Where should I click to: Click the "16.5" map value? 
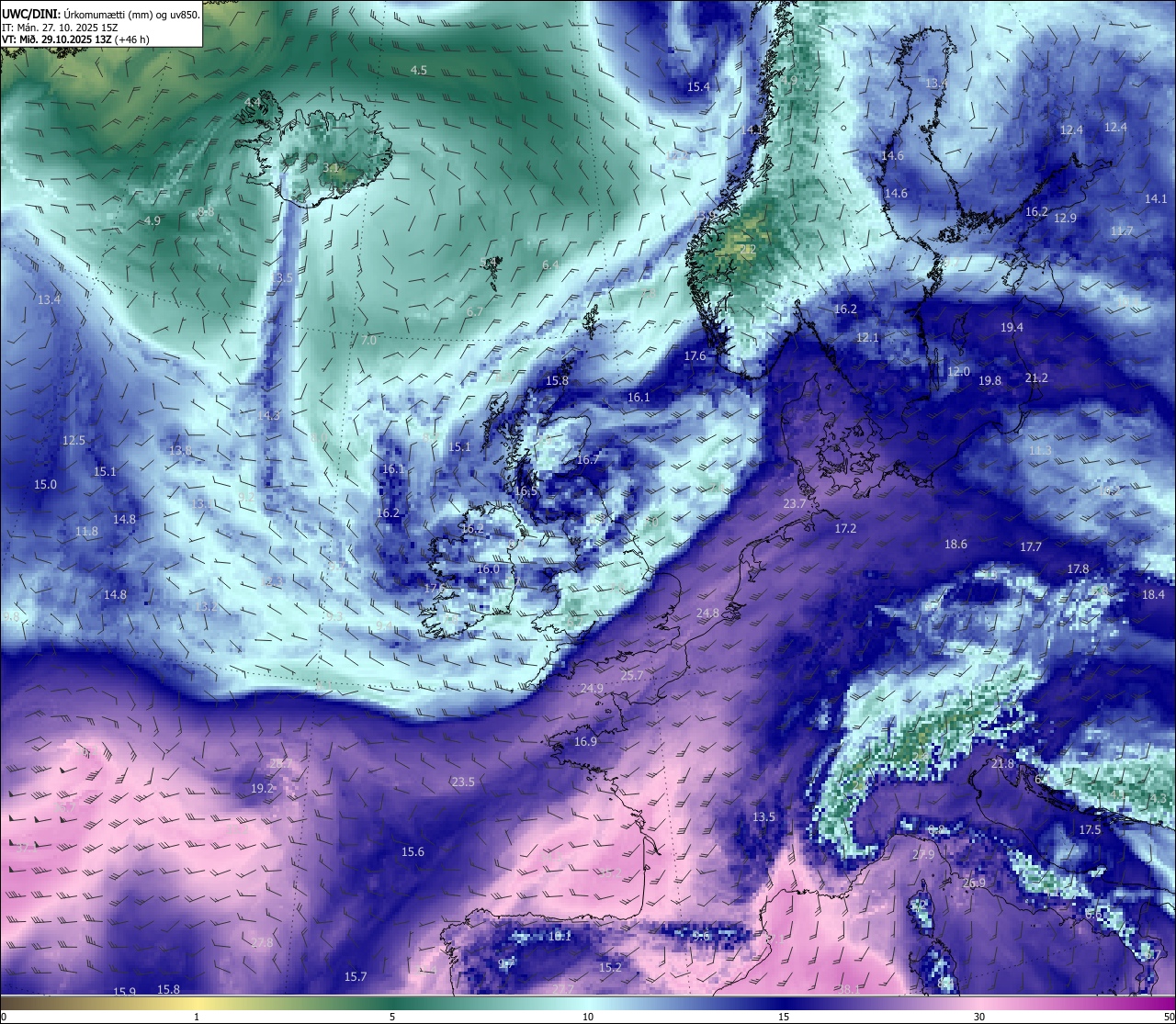526,492
